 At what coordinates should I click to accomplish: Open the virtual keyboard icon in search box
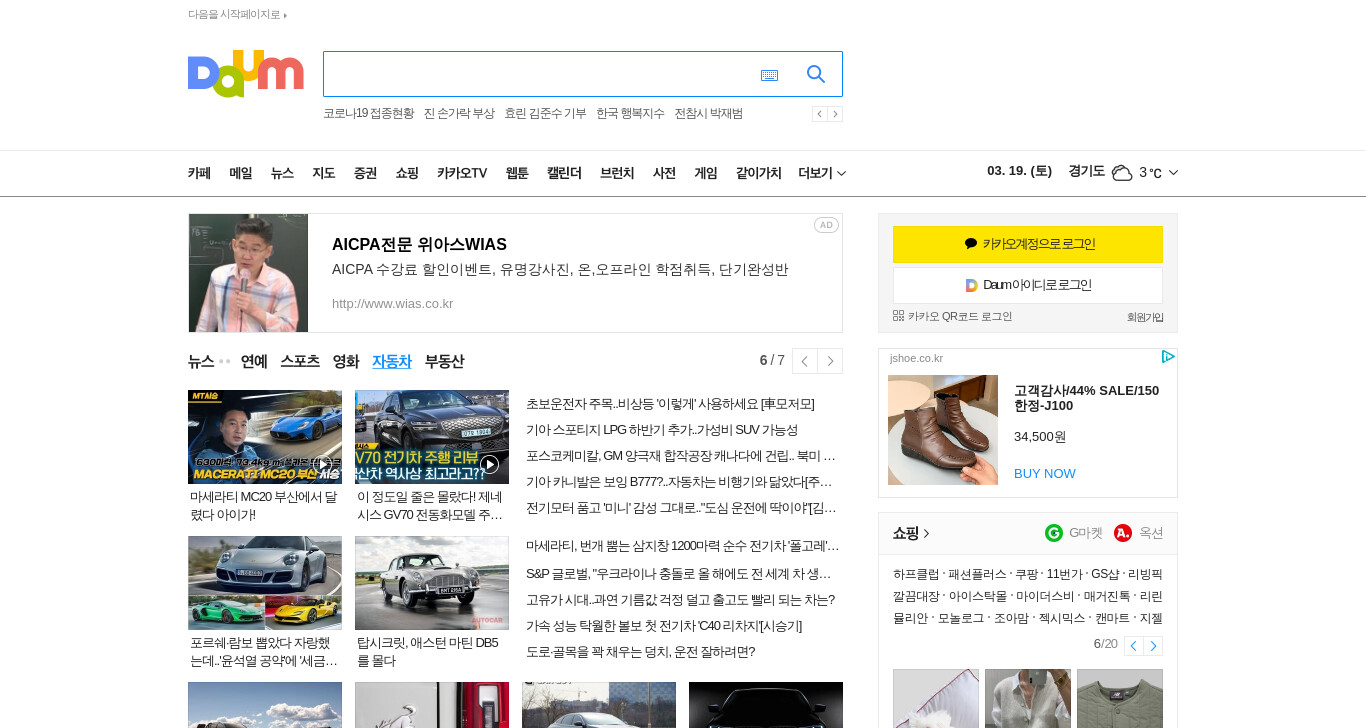[769, 75]
